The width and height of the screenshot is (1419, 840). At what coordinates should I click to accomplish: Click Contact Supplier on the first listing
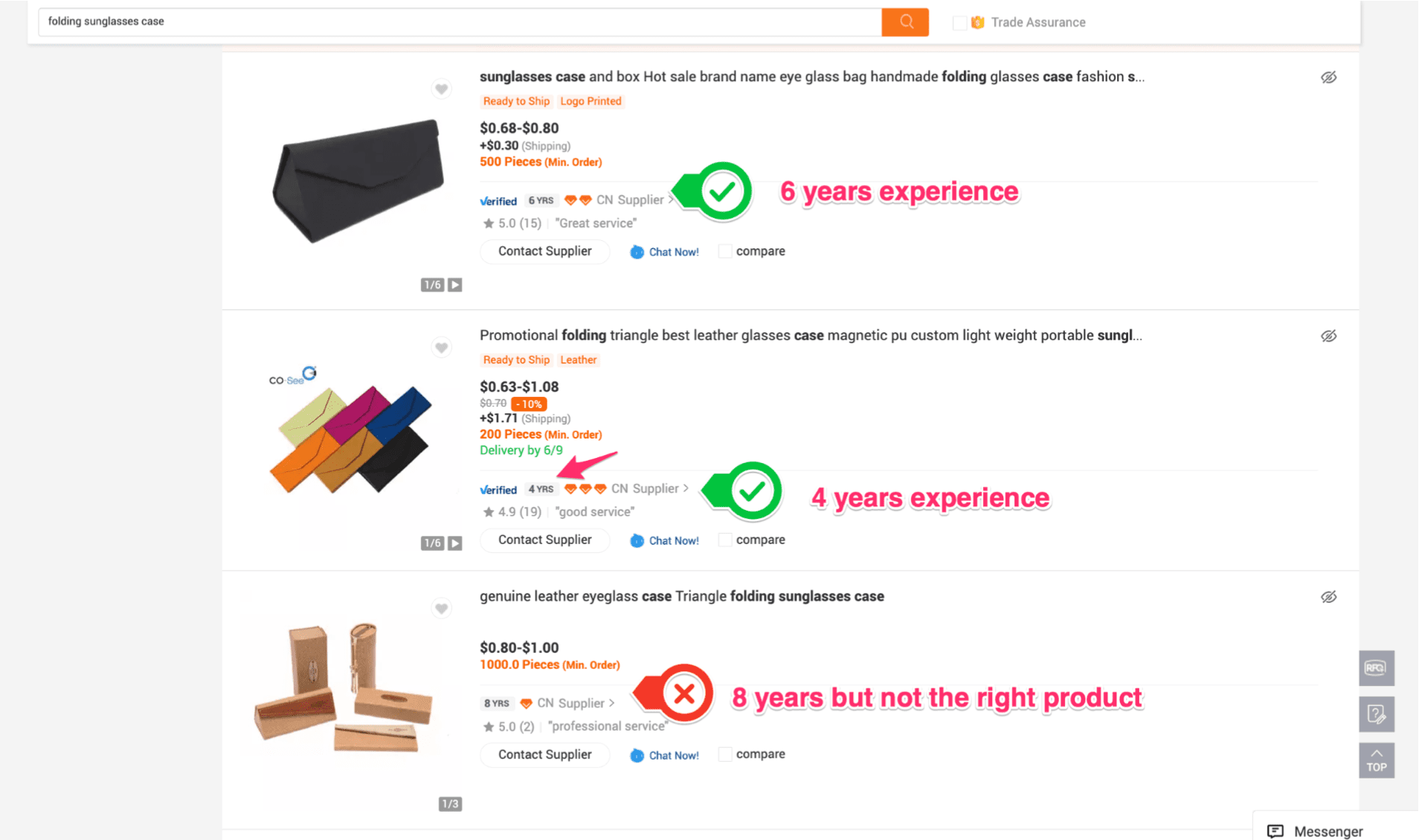tap(544, 251)
